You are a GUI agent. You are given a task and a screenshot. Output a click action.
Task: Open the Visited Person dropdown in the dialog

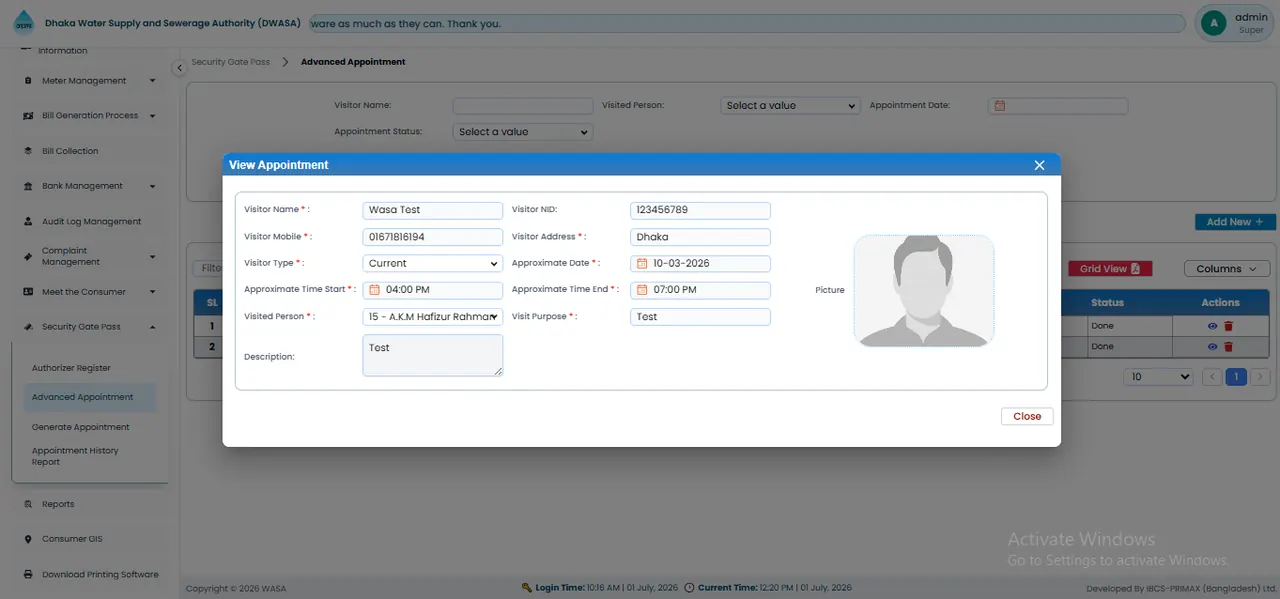coord(433,317)
